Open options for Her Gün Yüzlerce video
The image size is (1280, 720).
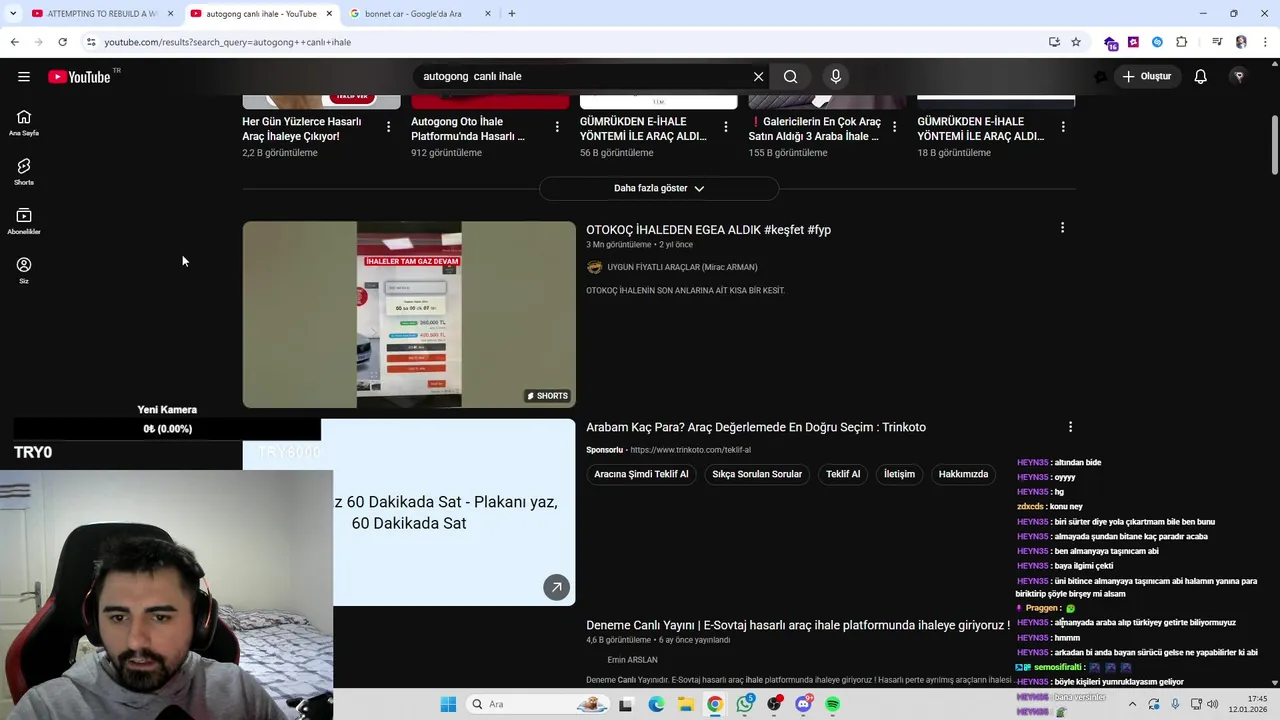click(x=389, y=127)
